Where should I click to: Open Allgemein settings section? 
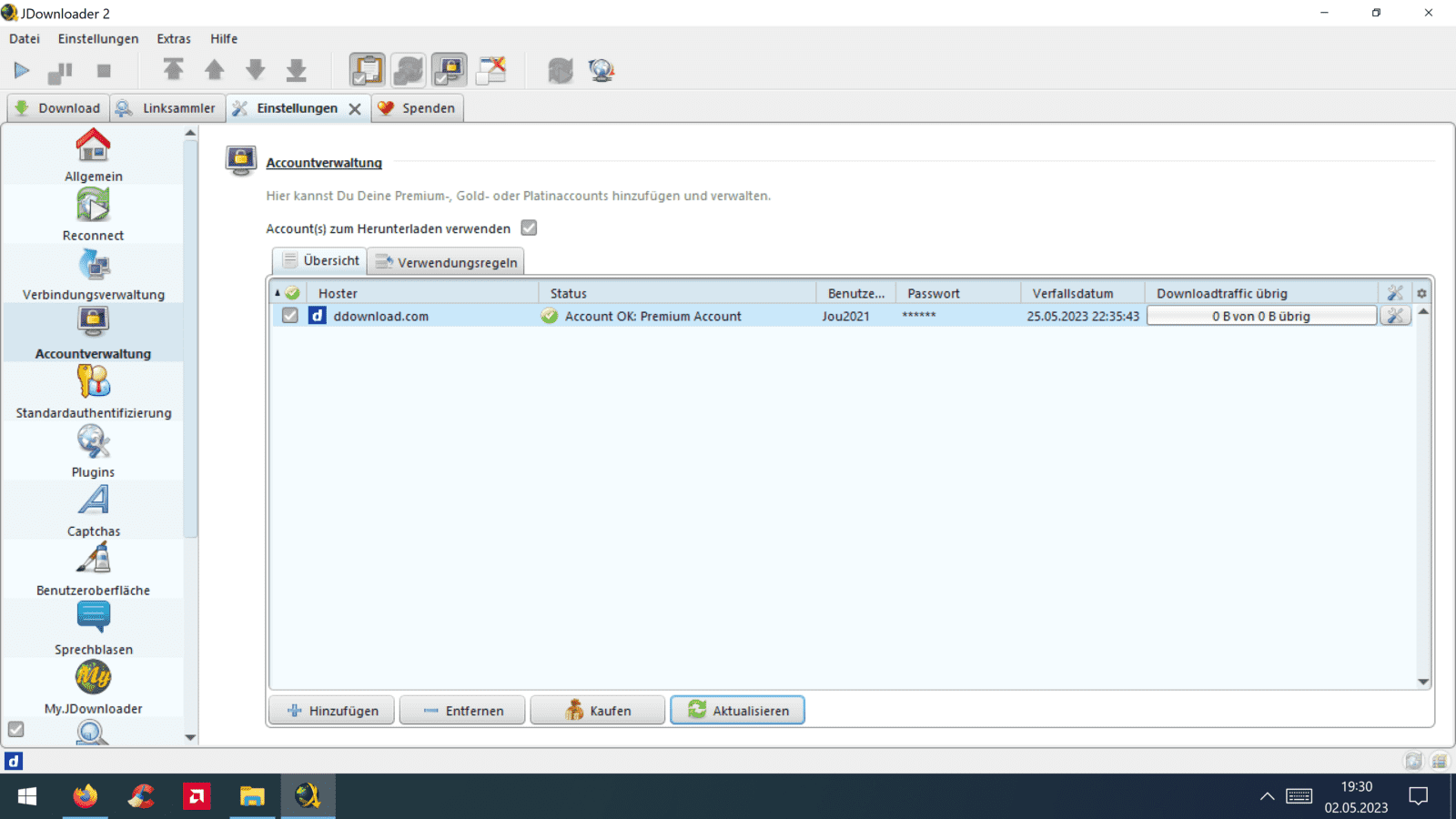click(93, 156)
